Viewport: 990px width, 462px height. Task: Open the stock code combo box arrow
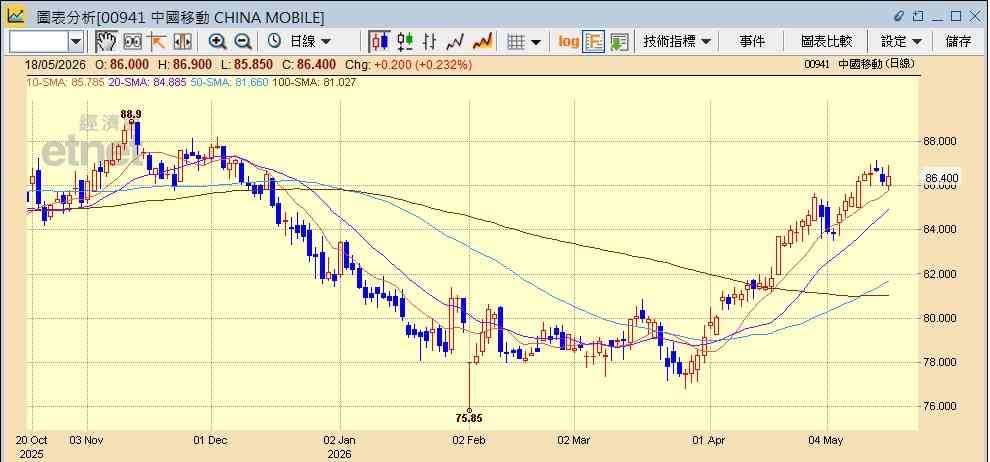pyautogui.click(x=76, y=42)
